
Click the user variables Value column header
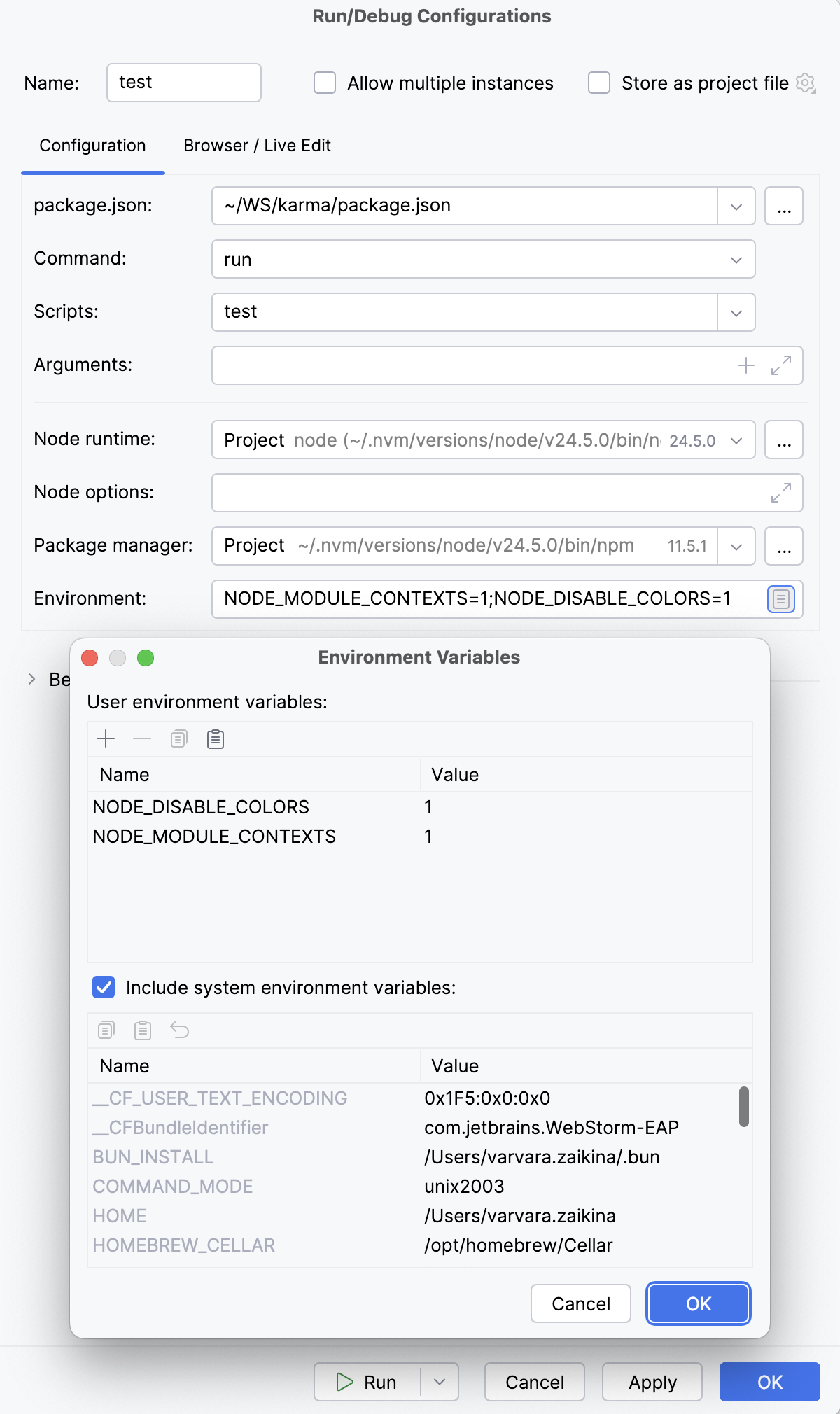587,775
